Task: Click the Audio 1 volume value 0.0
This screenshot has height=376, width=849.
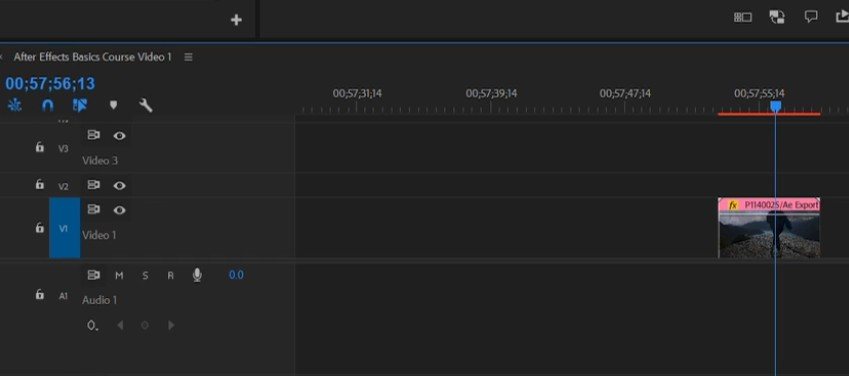Action: (236, 275)
